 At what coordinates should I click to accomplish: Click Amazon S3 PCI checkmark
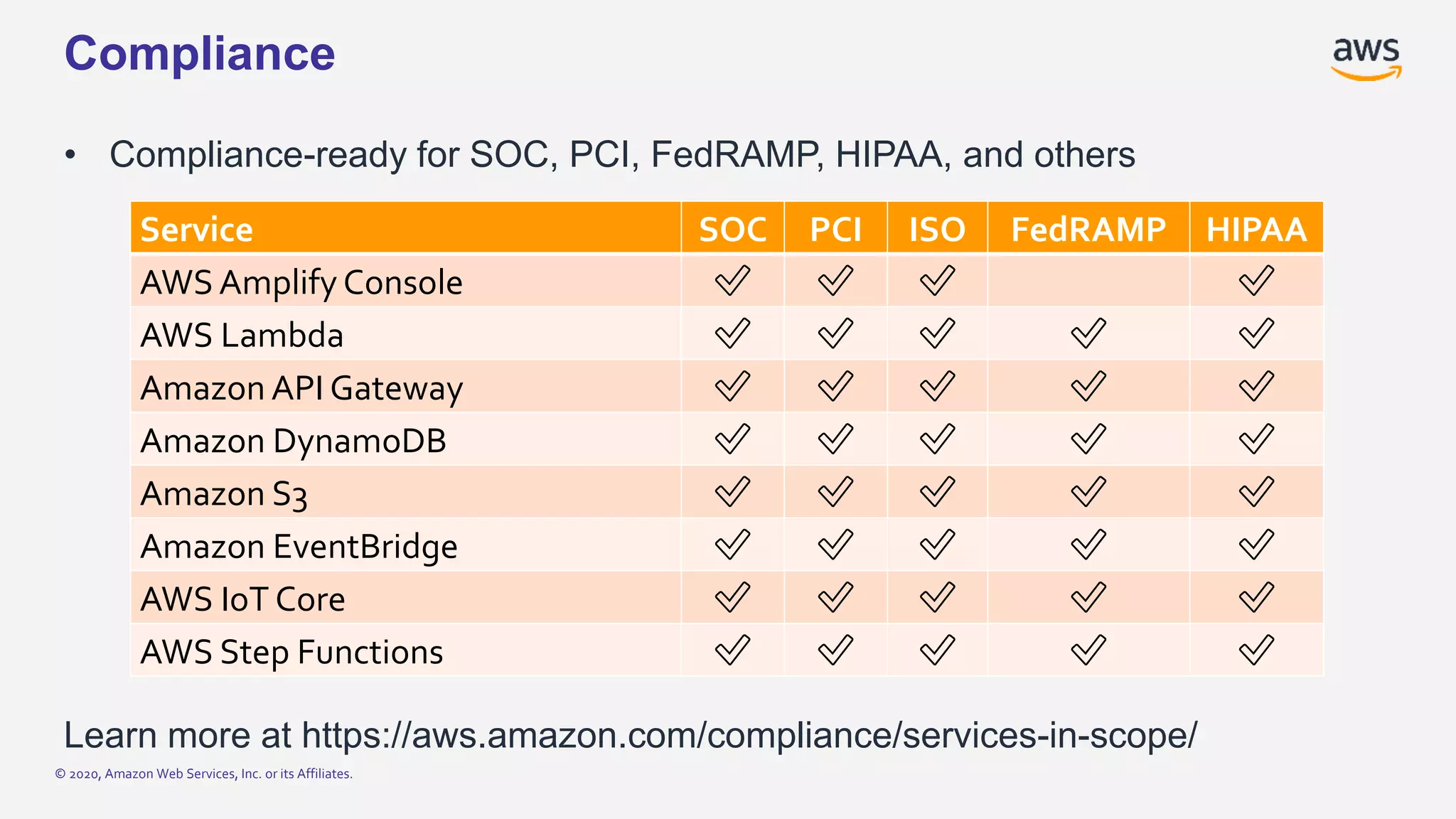tap(835, 492)
